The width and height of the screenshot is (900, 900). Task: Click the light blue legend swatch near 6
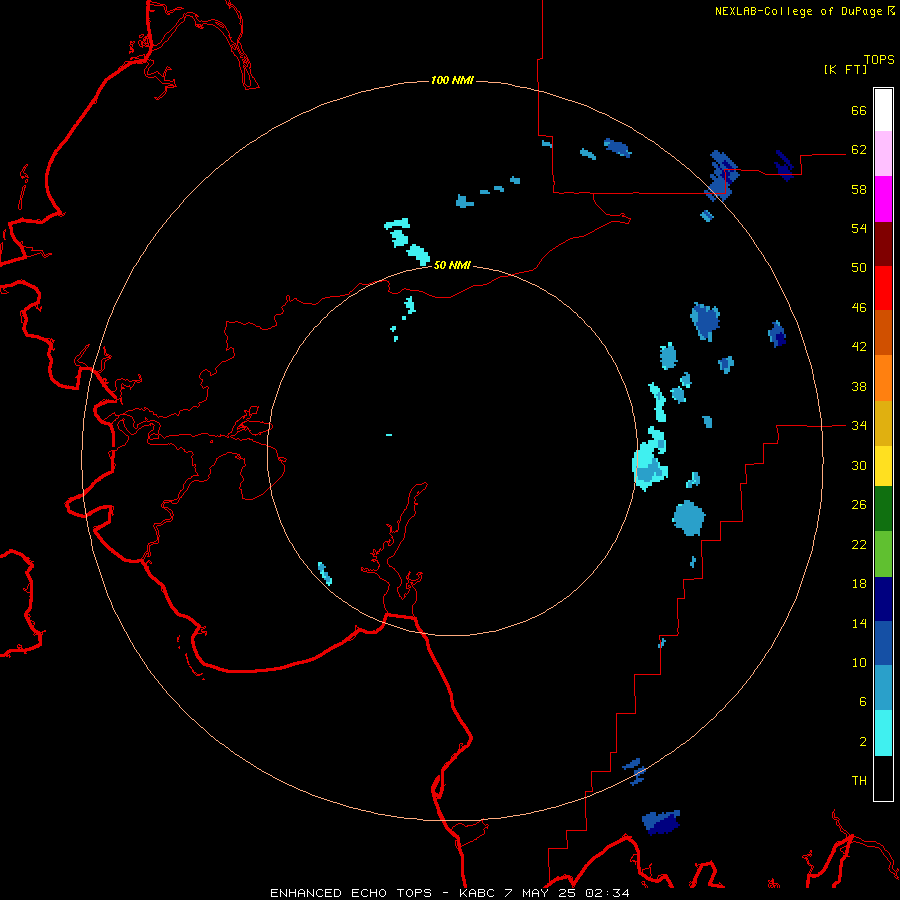[x=883, y=688]
